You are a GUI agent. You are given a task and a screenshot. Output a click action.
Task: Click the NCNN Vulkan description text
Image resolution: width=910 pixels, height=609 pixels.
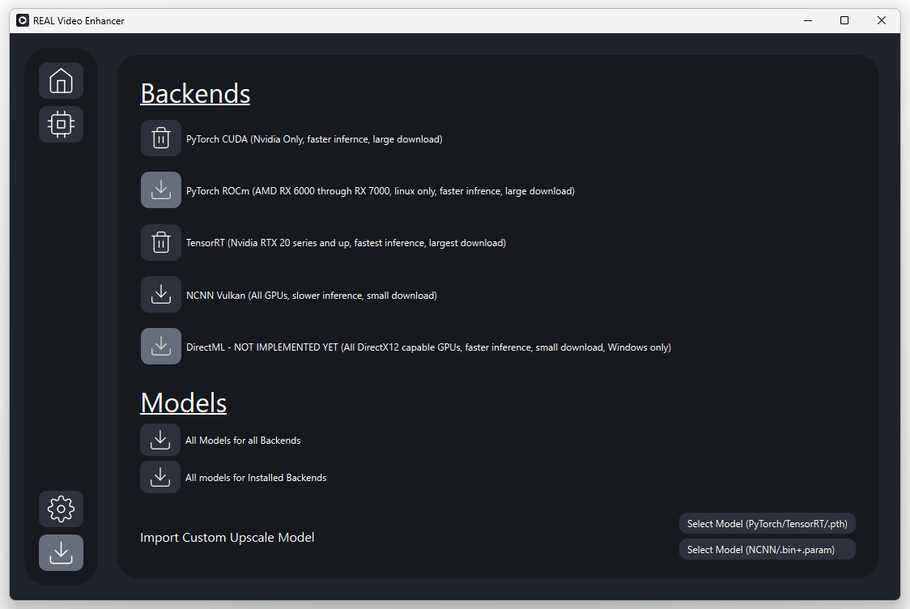tap(312, 296)
